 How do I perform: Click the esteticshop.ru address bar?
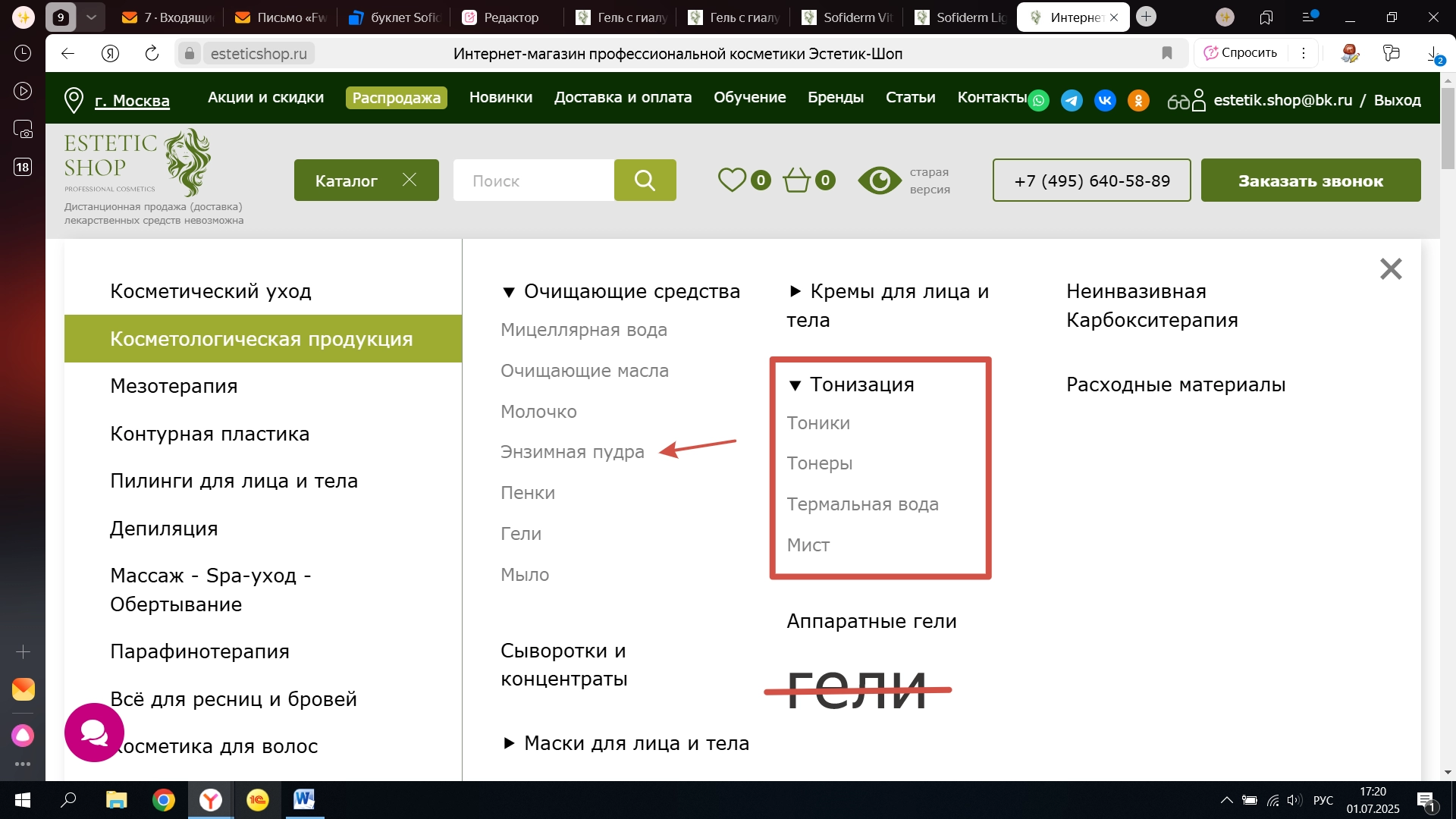pyautogui.click(x=258, y=53)
